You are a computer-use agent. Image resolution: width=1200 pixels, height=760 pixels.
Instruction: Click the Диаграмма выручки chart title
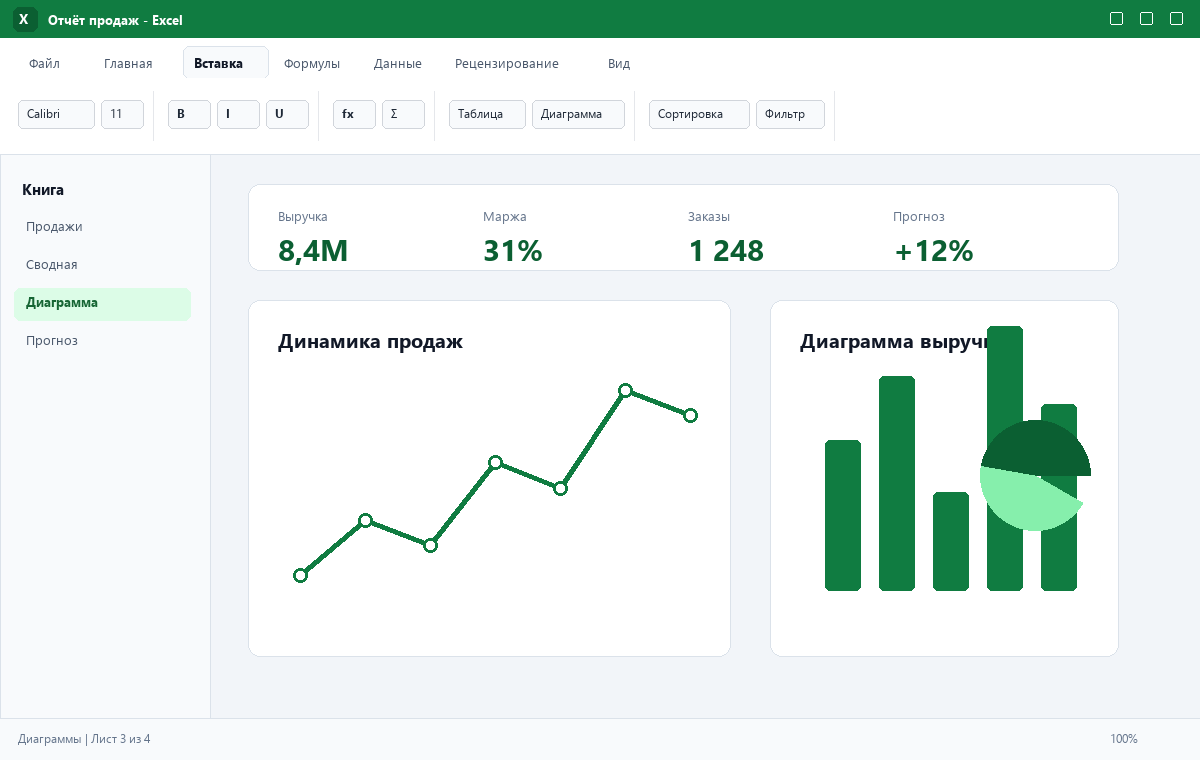(894, 342)
